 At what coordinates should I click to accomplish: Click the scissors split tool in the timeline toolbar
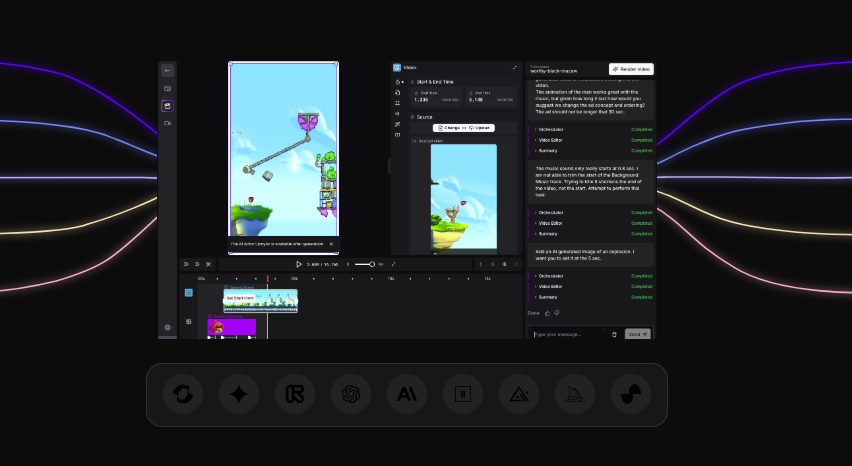[208, 264]
